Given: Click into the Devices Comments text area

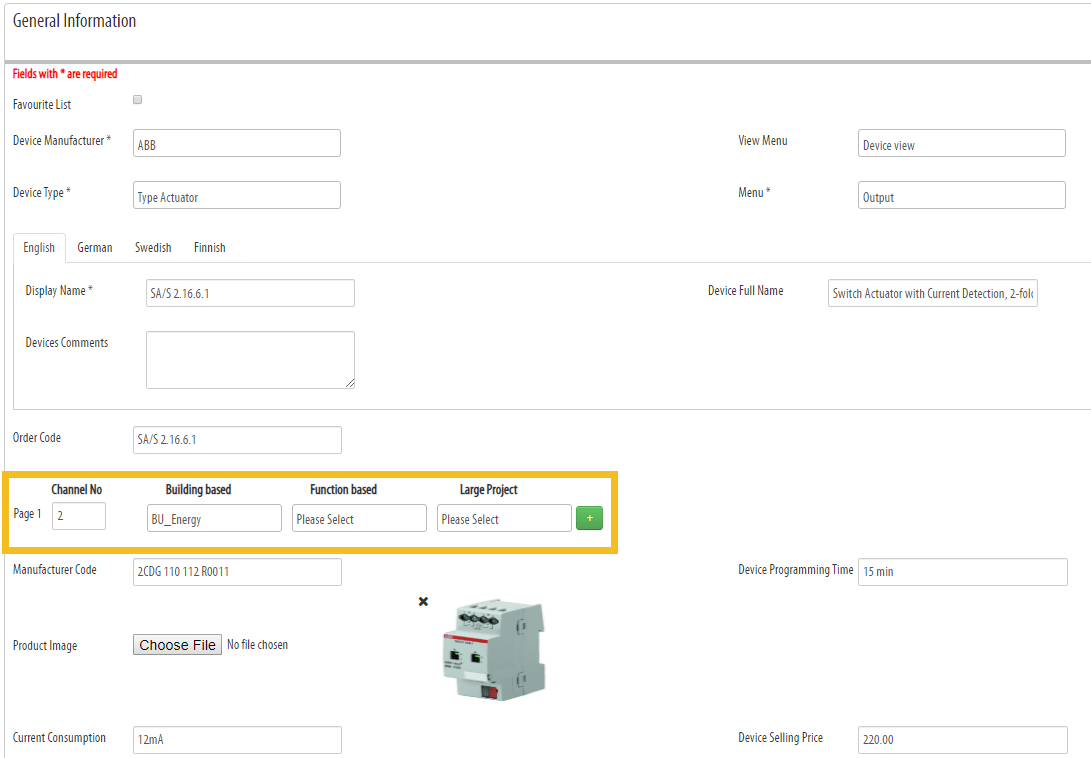Looking at the screenshot, I should pos(250,360).
